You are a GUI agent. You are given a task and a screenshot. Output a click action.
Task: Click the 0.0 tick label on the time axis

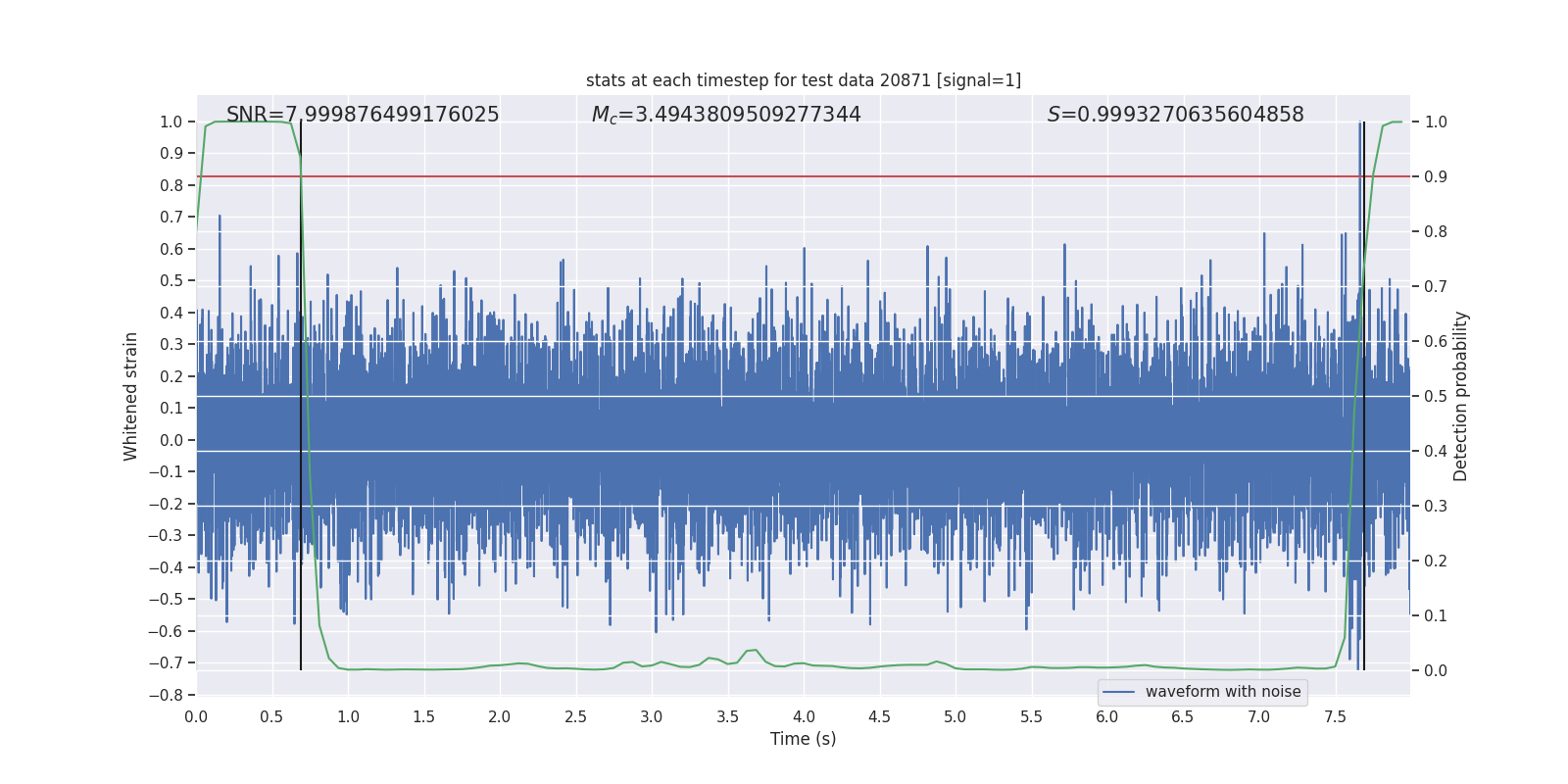(196, 716)
